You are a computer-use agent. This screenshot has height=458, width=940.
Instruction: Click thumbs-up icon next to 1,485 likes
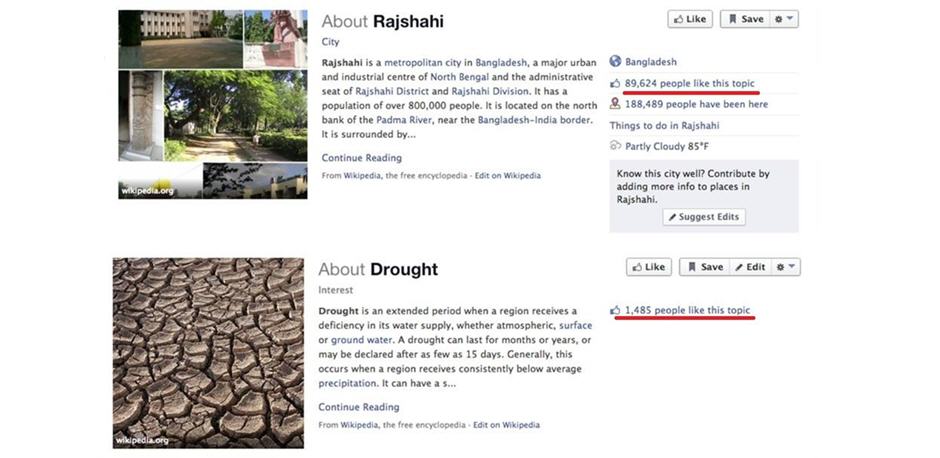point(615,310)
